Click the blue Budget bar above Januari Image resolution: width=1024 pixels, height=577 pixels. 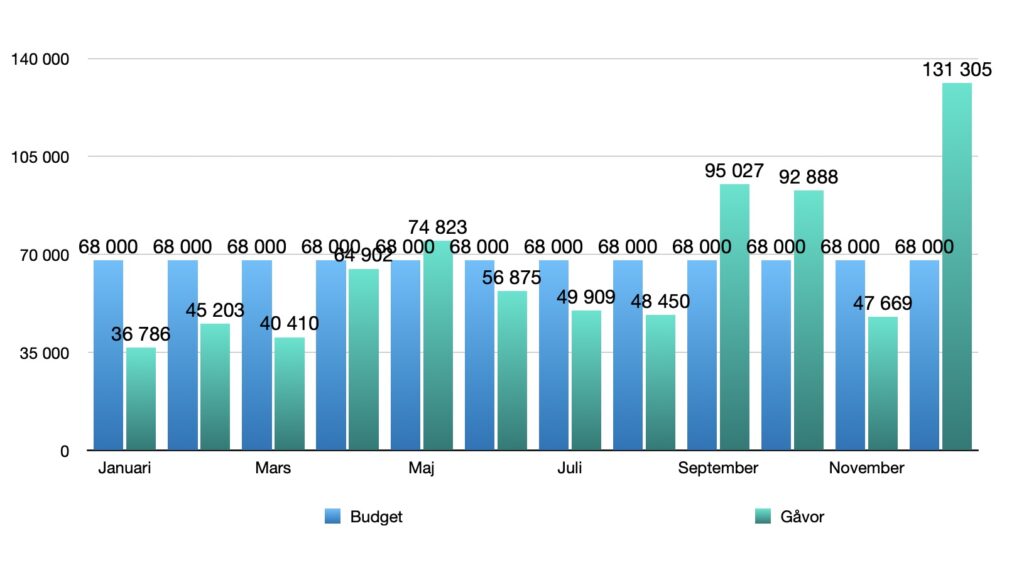108,355
